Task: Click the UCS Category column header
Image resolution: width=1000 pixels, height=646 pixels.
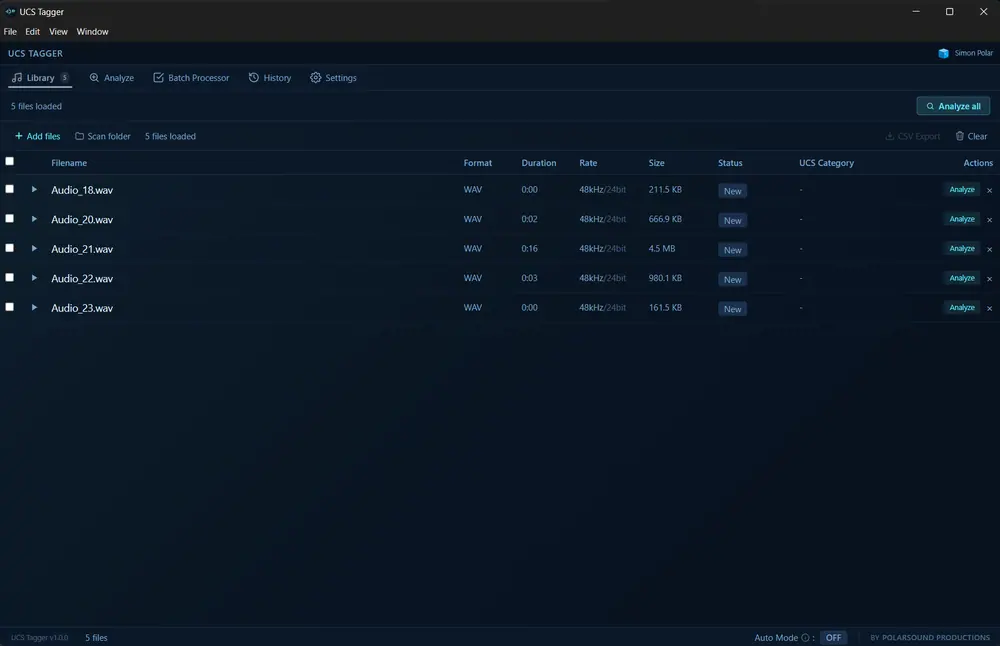Action: [826, 163]
